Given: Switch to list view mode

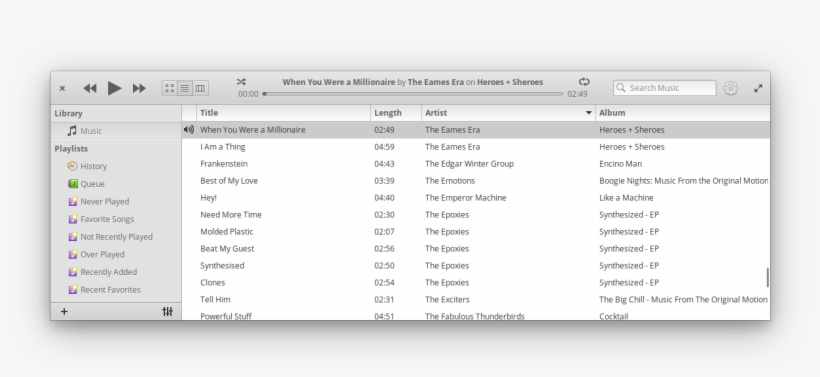Looking at the screenshot, I should pyautogui.click(x=185, y=88).
